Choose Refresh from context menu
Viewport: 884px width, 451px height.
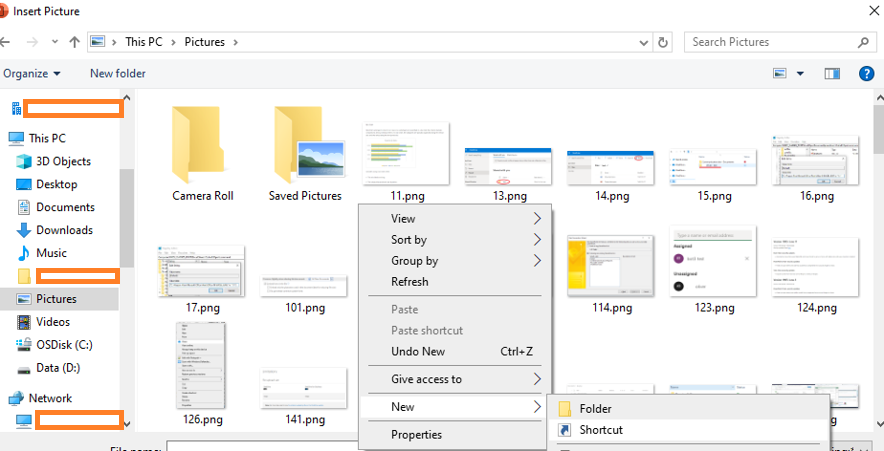point(454,281)
